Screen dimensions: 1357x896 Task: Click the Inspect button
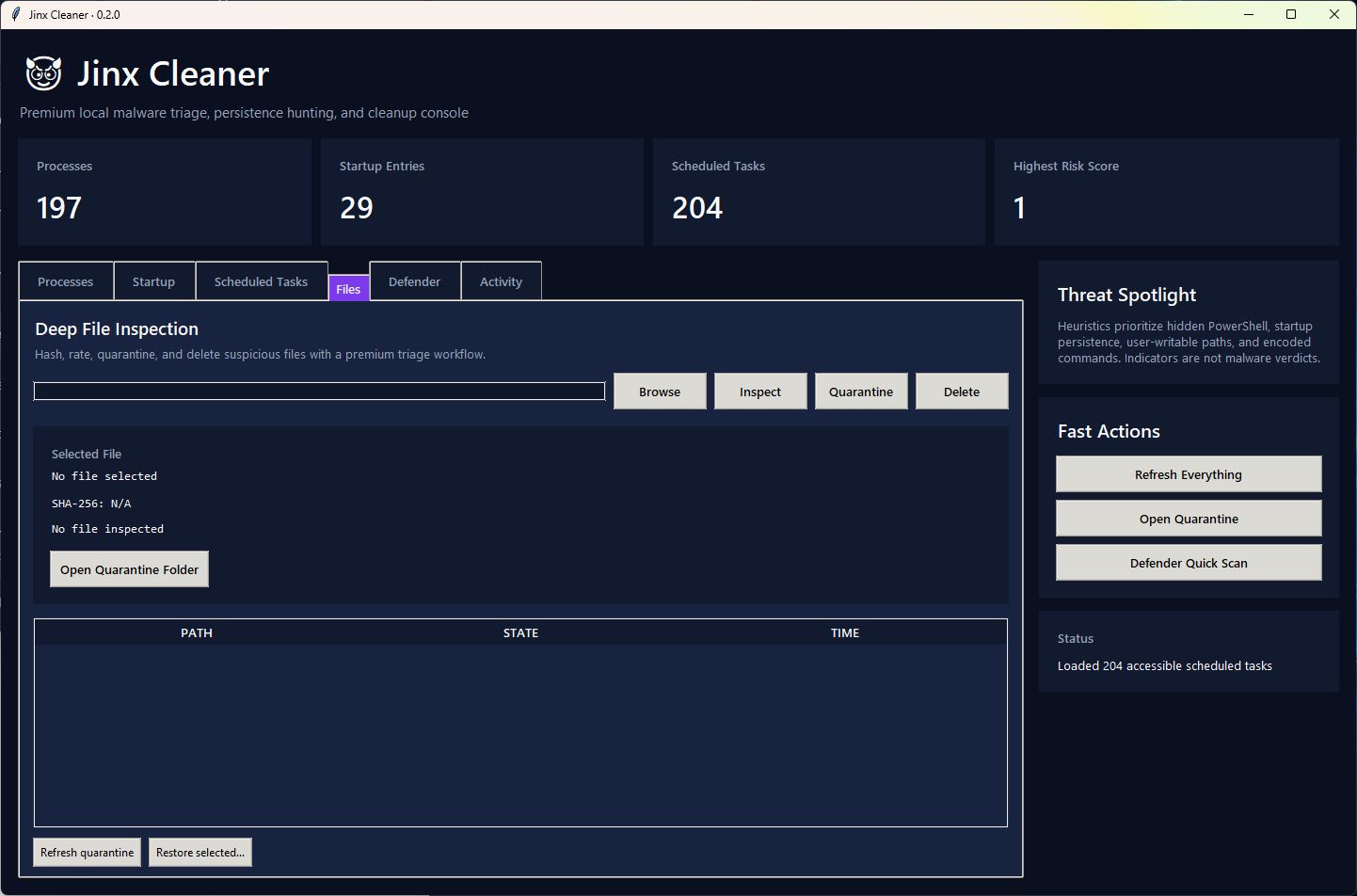(x=760, y=392)
